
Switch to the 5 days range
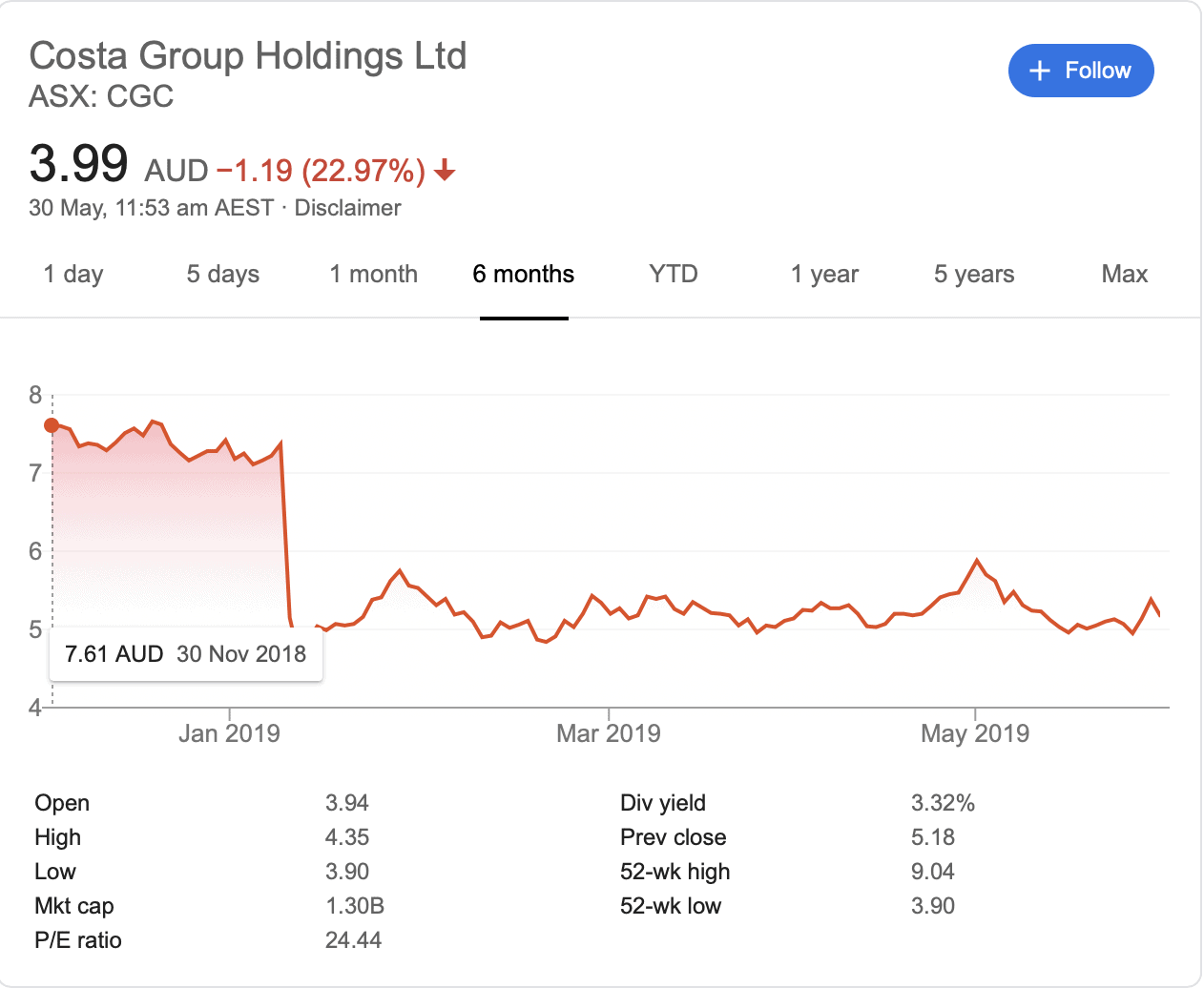click(x=222, y=275)
